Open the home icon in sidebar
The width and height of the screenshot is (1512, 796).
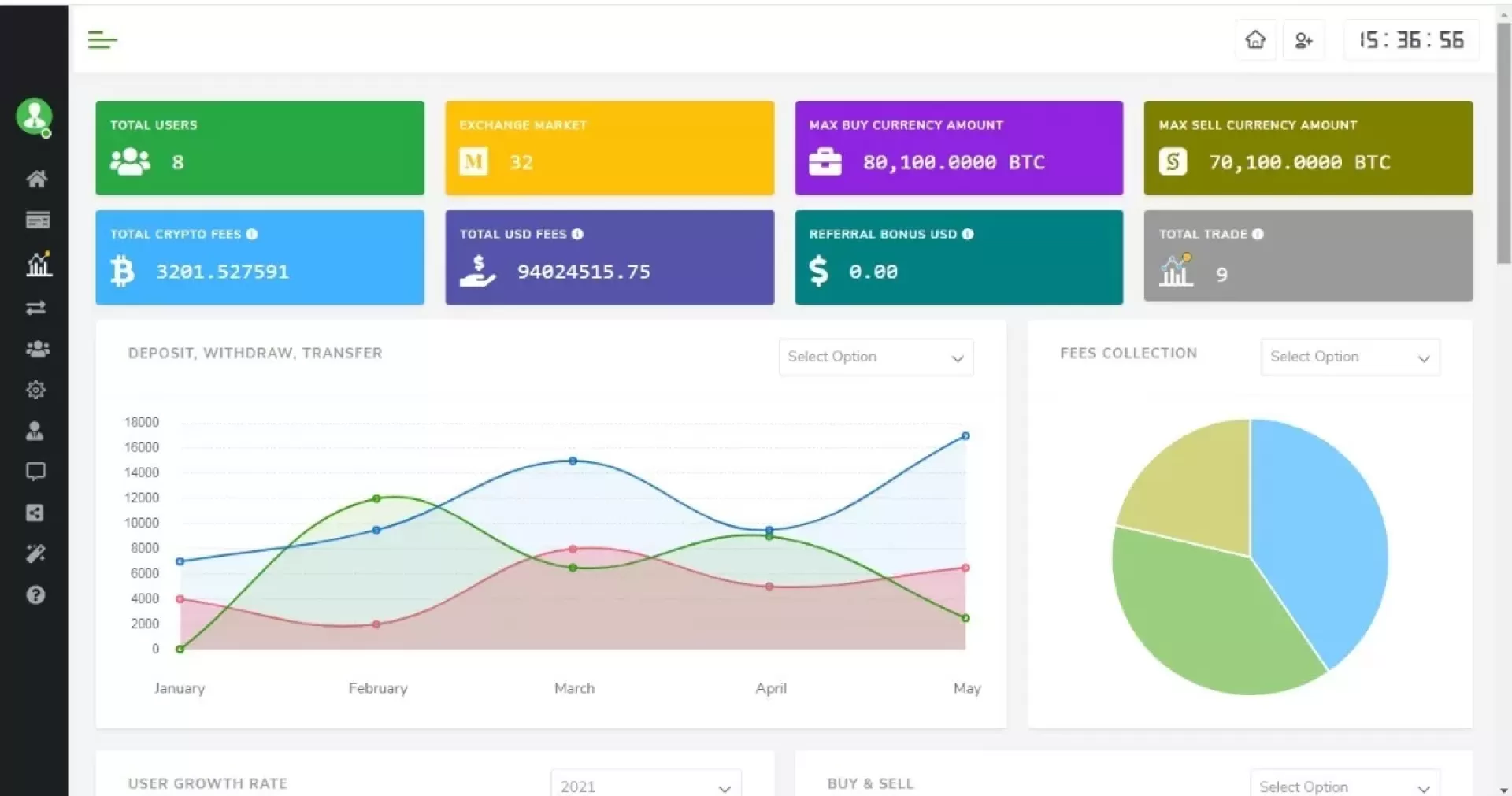(x=36, y=180)
